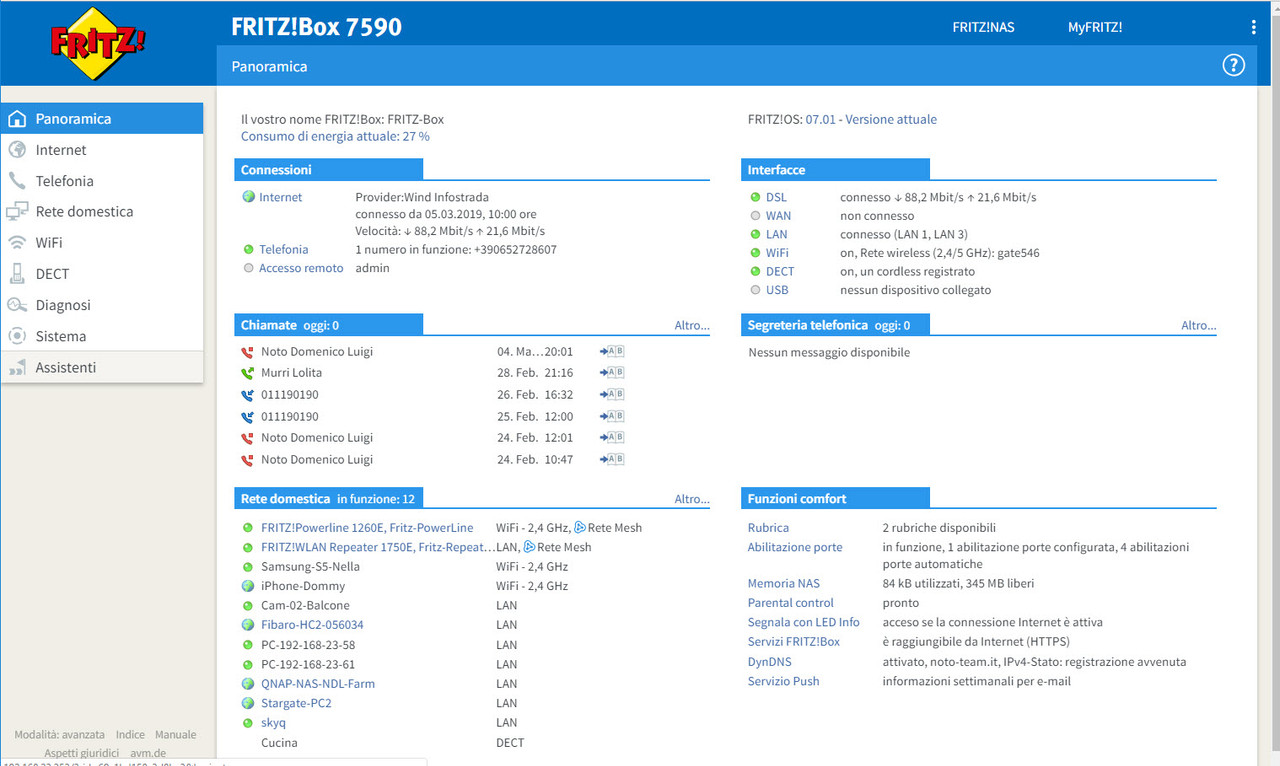This screenshot has height=766, width=1280.
Task: Click the Mesh icon beside FRITZ!Powerline
Action: (580, 527)
